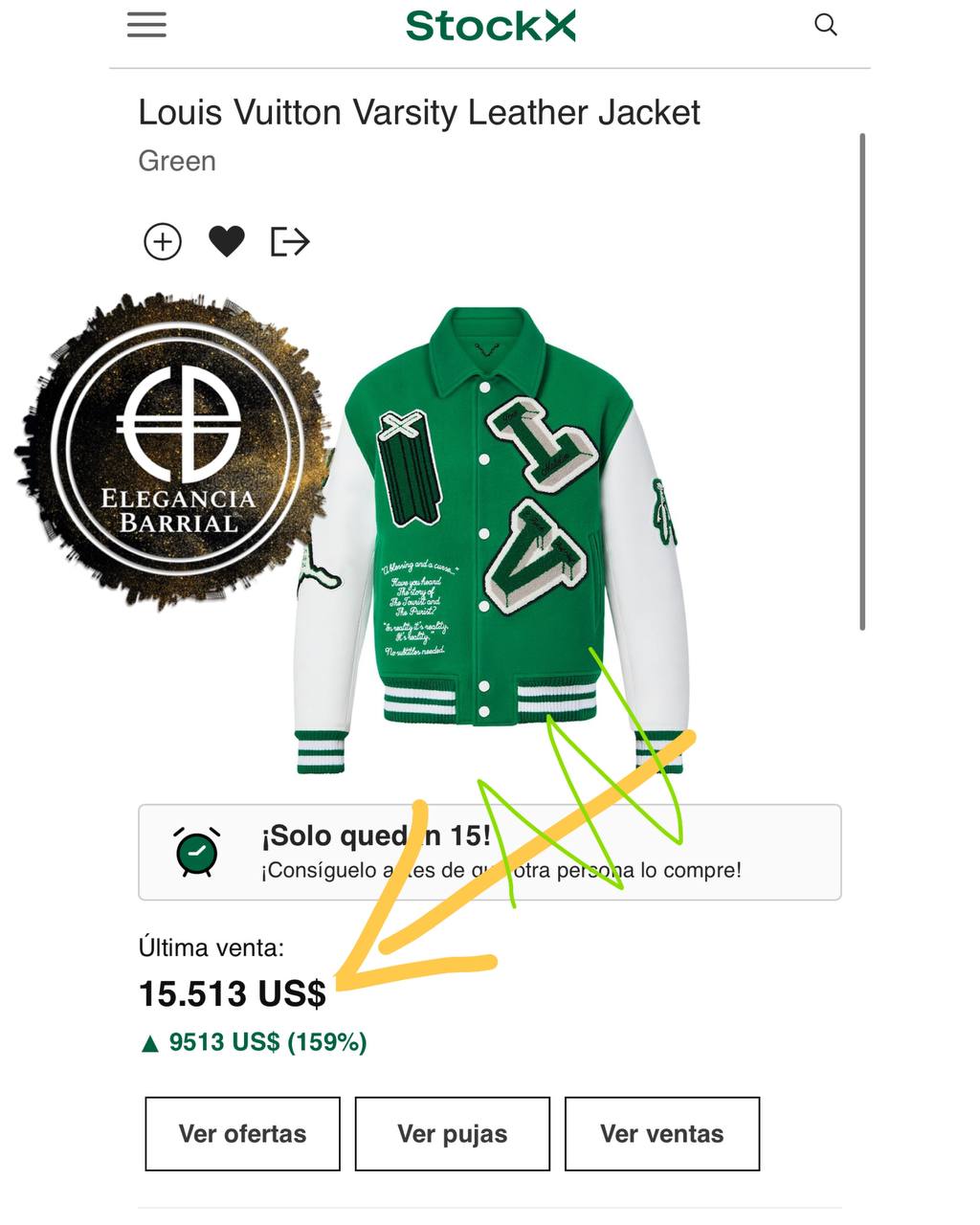Open the hamburger navigation menu
This screenshot has width=980, height=1225.
146,25
